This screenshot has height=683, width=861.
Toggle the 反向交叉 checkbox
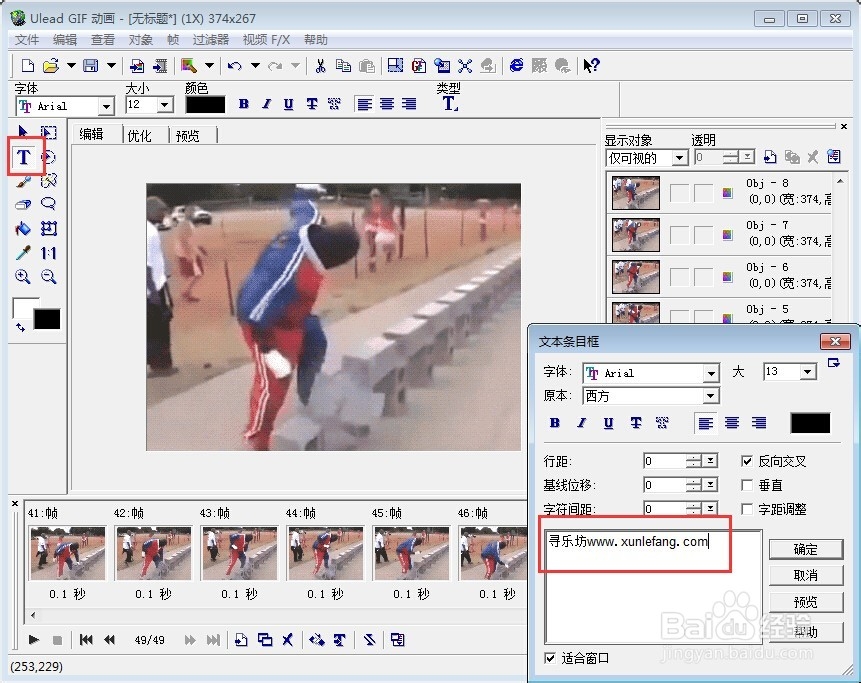[747, 461]
